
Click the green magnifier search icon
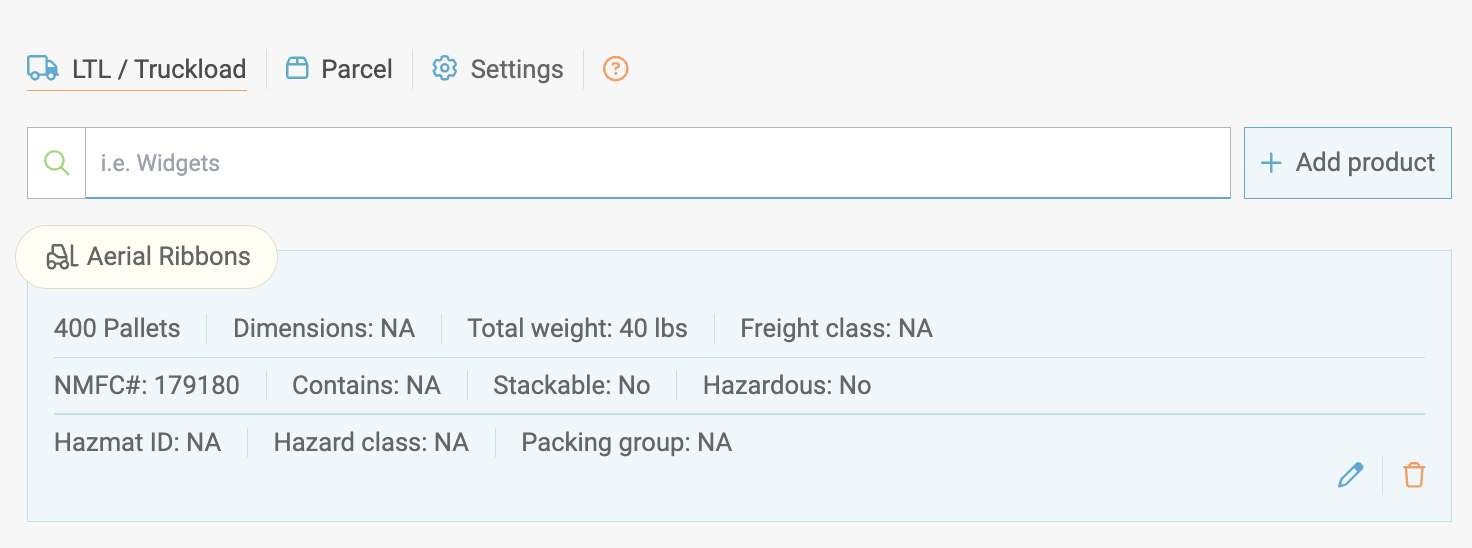pyautogui.click(x=57, y=163)
